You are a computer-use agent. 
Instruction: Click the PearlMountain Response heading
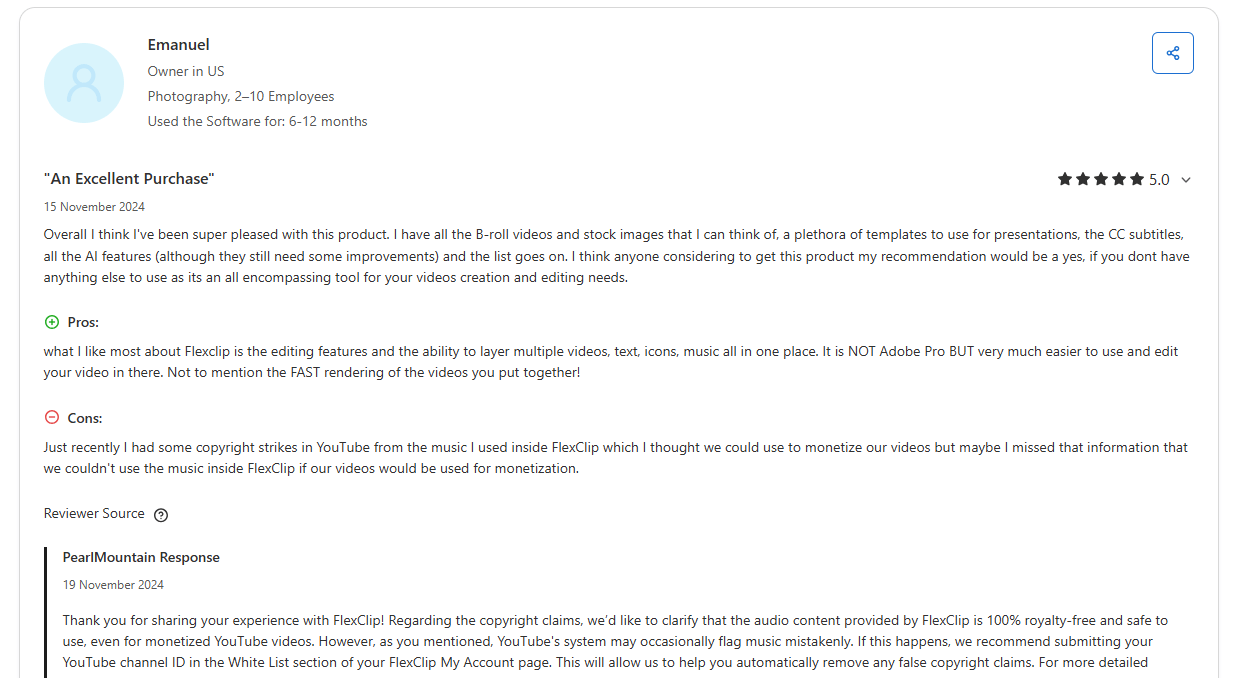pyautogui.click(x=141, y=558)
